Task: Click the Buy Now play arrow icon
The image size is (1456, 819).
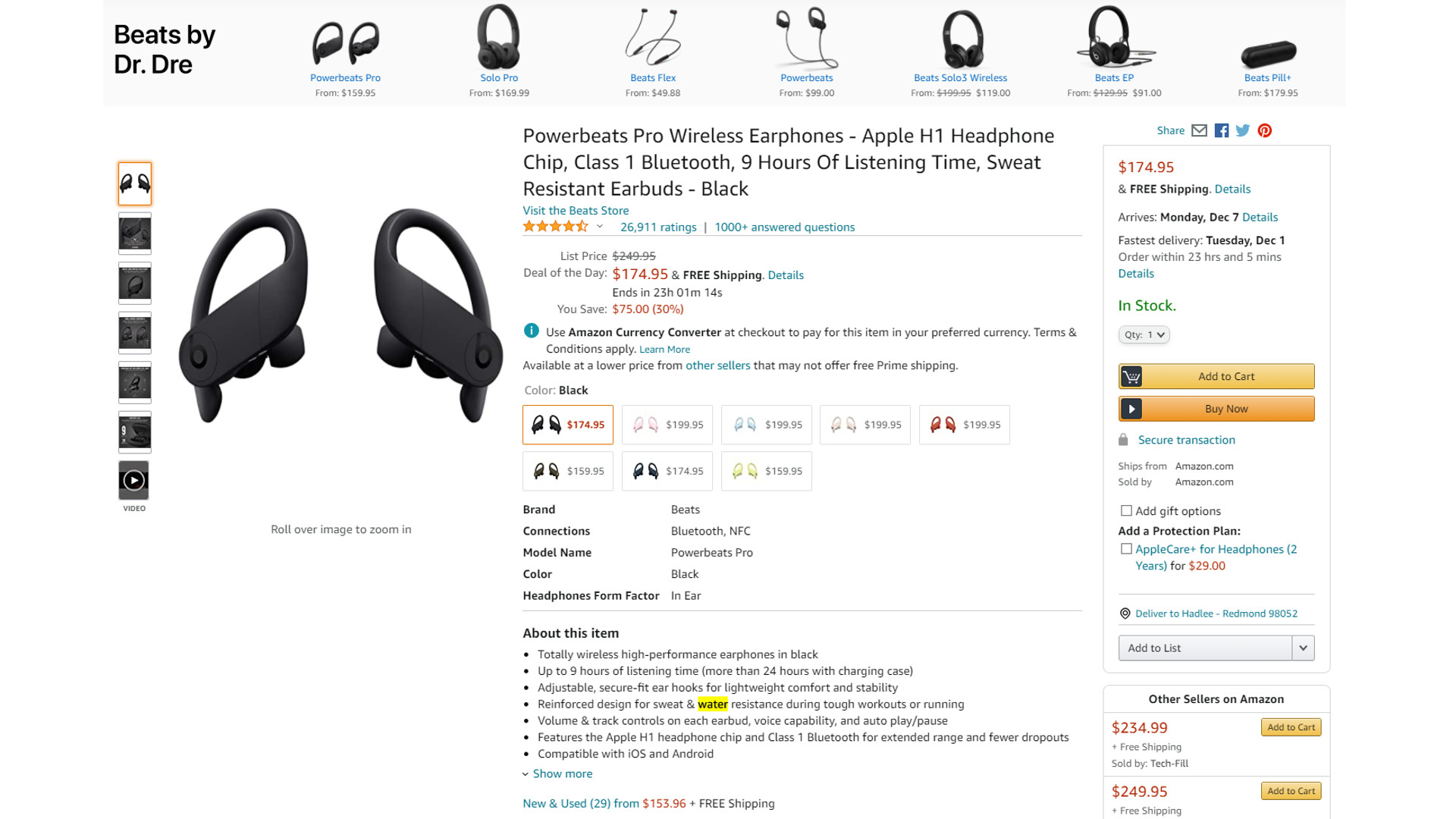Action: [x=1131, y=409]
